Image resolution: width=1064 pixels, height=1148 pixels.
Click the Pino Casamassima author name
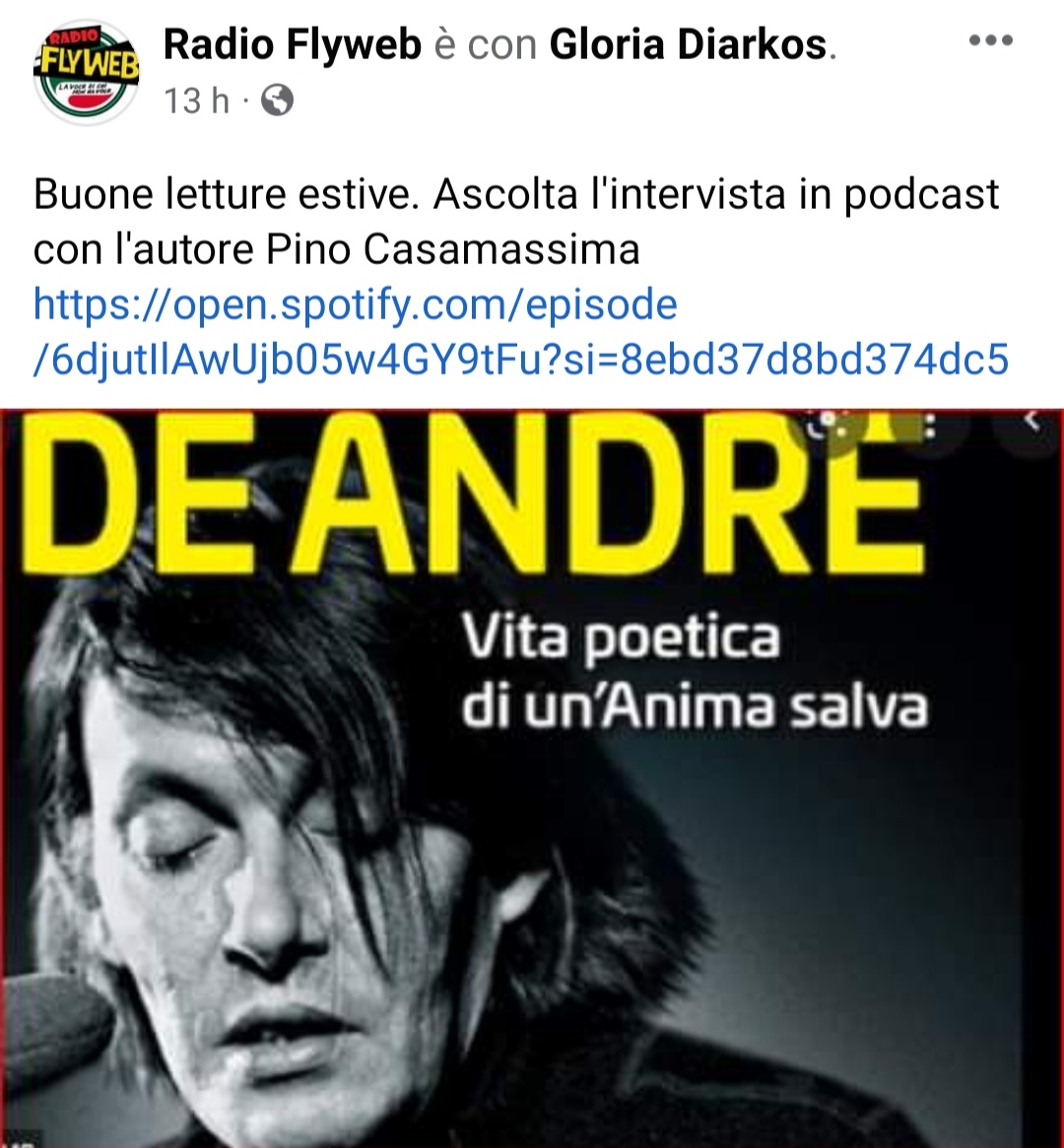[x=453, y=249]
